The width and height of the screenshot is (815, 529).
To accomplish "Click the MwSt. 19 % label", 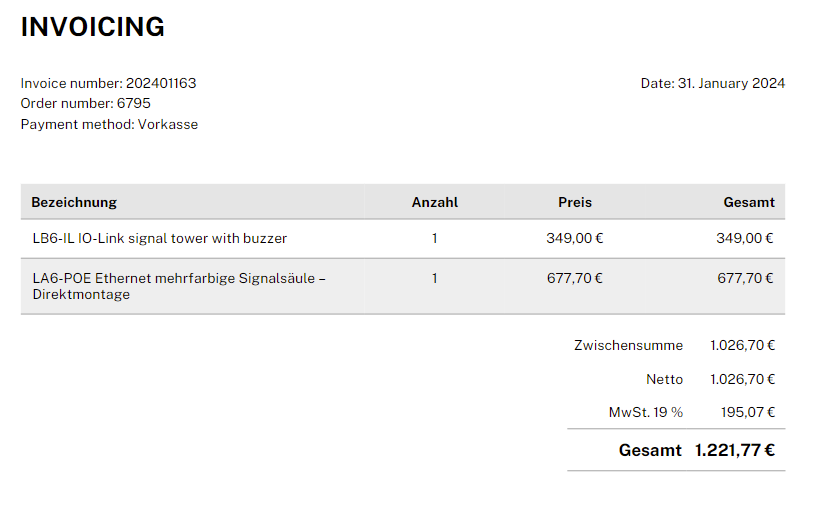I will [646, 412].
